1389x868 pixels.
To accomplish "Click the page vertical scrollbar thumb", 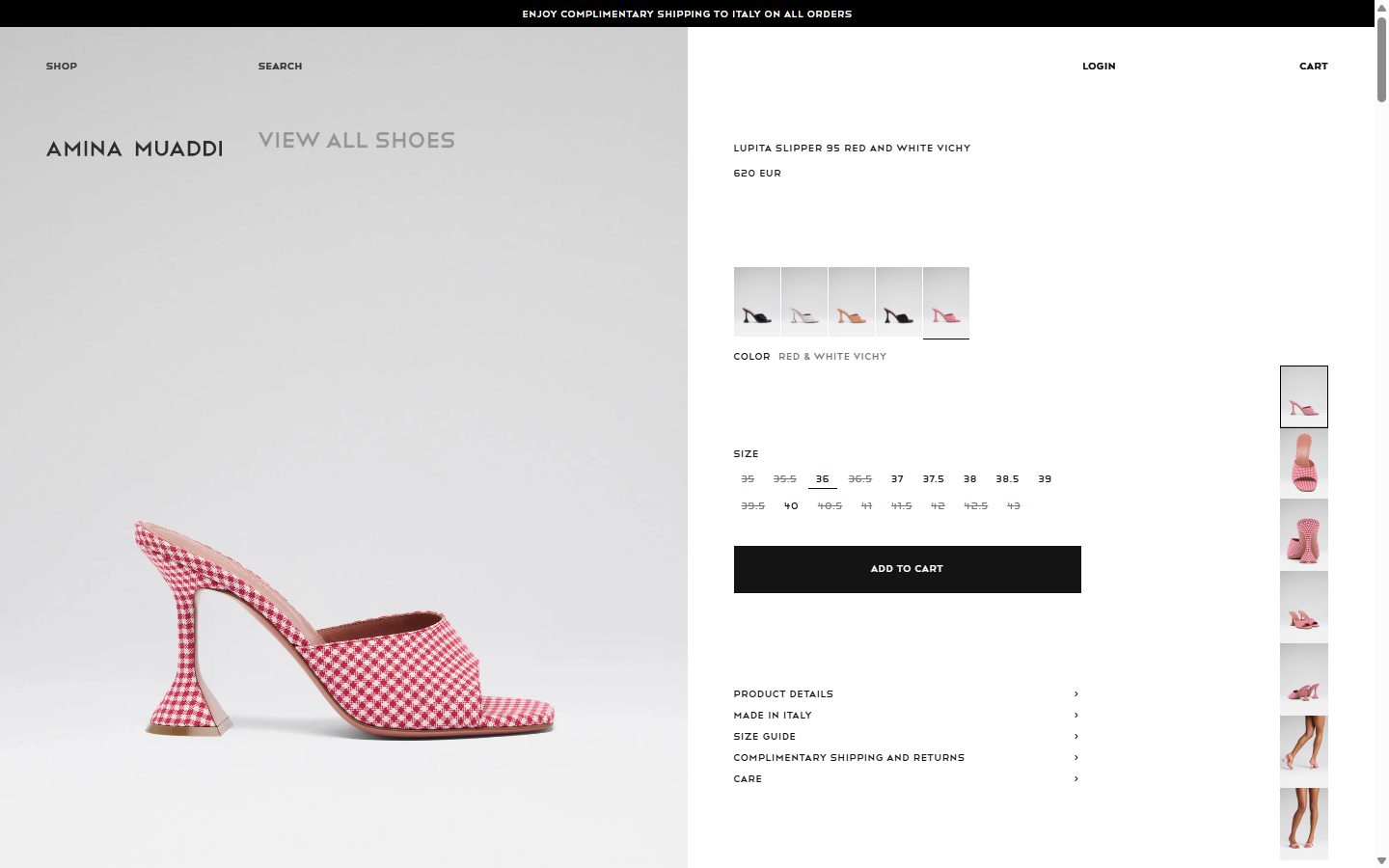I will click(1381, 58).
